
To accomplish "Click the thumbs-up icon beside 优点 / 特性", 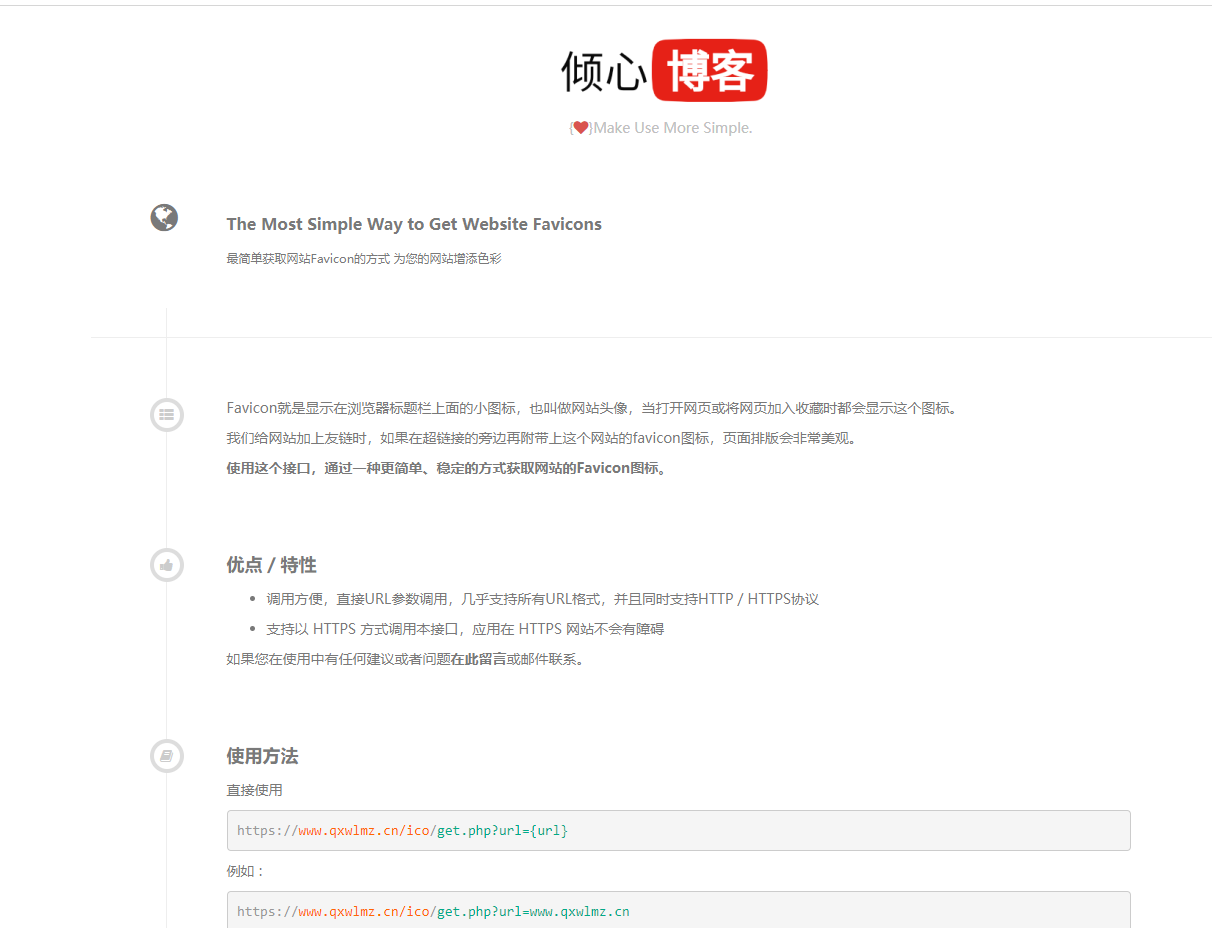I will (166, 565).
